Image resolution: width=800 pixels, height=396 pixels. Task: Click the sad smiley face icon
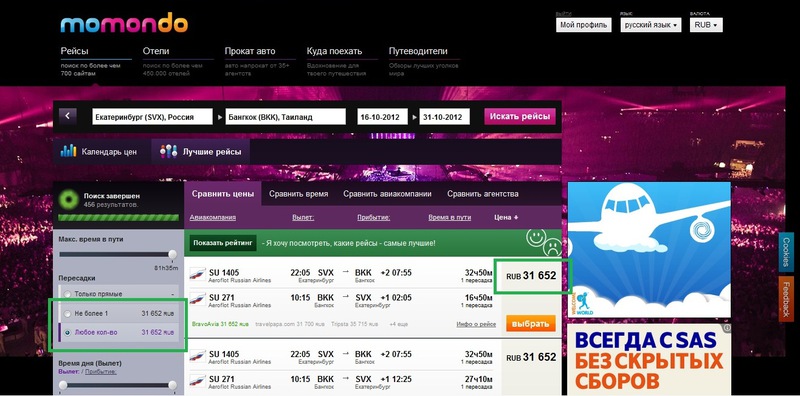point(553,248)
